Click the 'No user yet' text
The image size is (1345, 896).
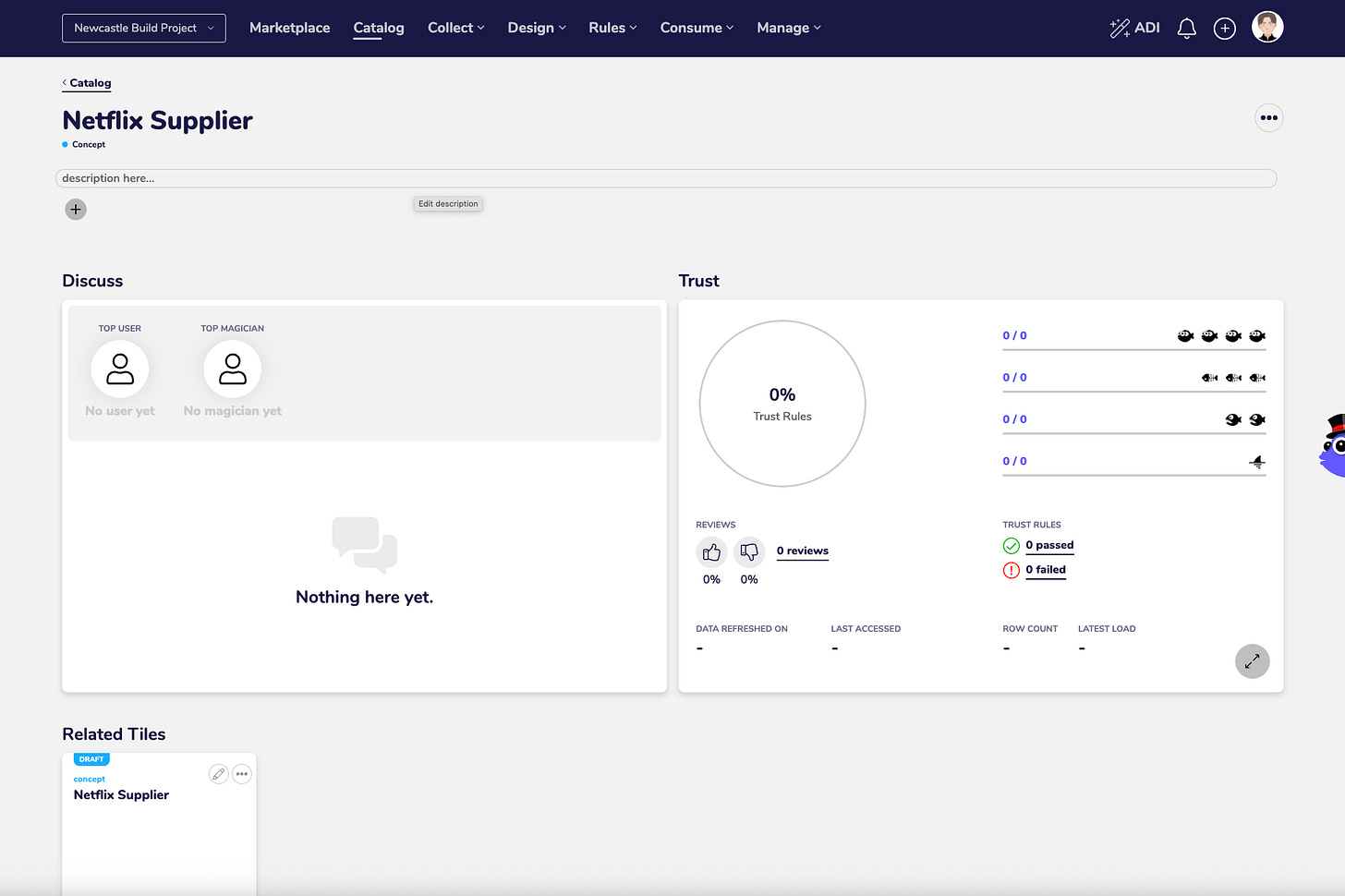point(120,411)
